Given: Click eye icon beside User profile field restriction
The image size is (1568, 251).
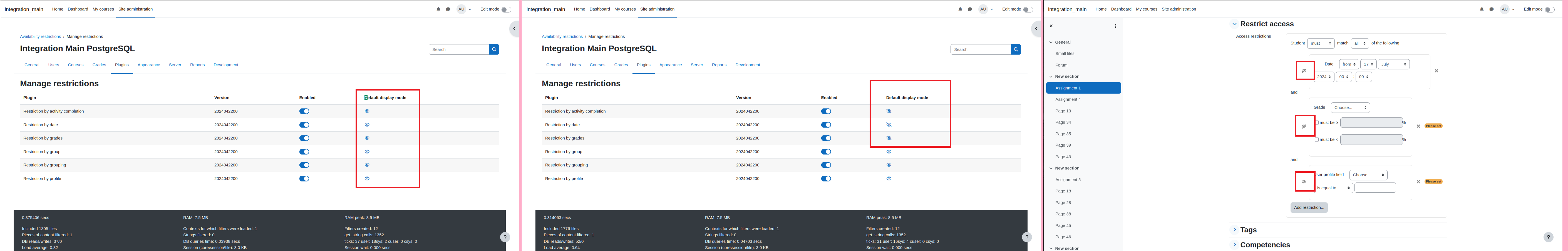Looking at the screenshot, I should tap(1304, 182).
